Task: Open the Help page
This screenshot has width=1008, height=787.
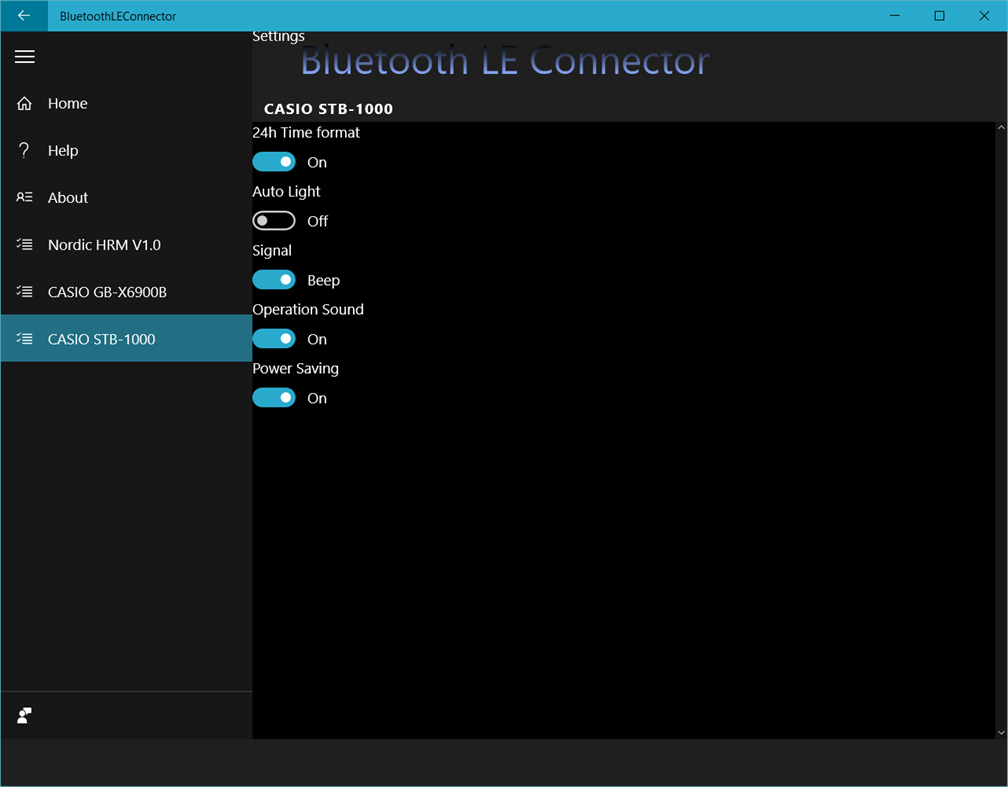Action: click(x=63, y=150)
